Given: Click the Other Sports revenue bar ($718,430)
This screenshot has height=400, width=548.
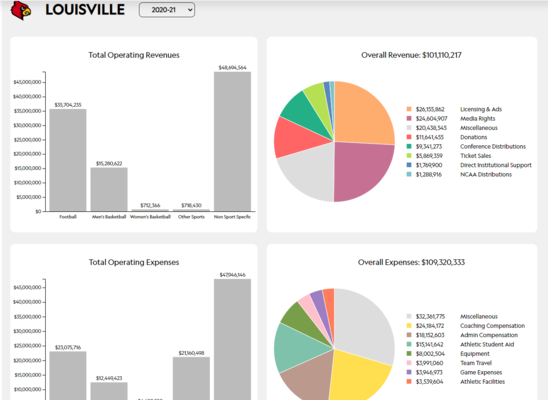Looking at the screenshot, I should [x=191, y=210].
